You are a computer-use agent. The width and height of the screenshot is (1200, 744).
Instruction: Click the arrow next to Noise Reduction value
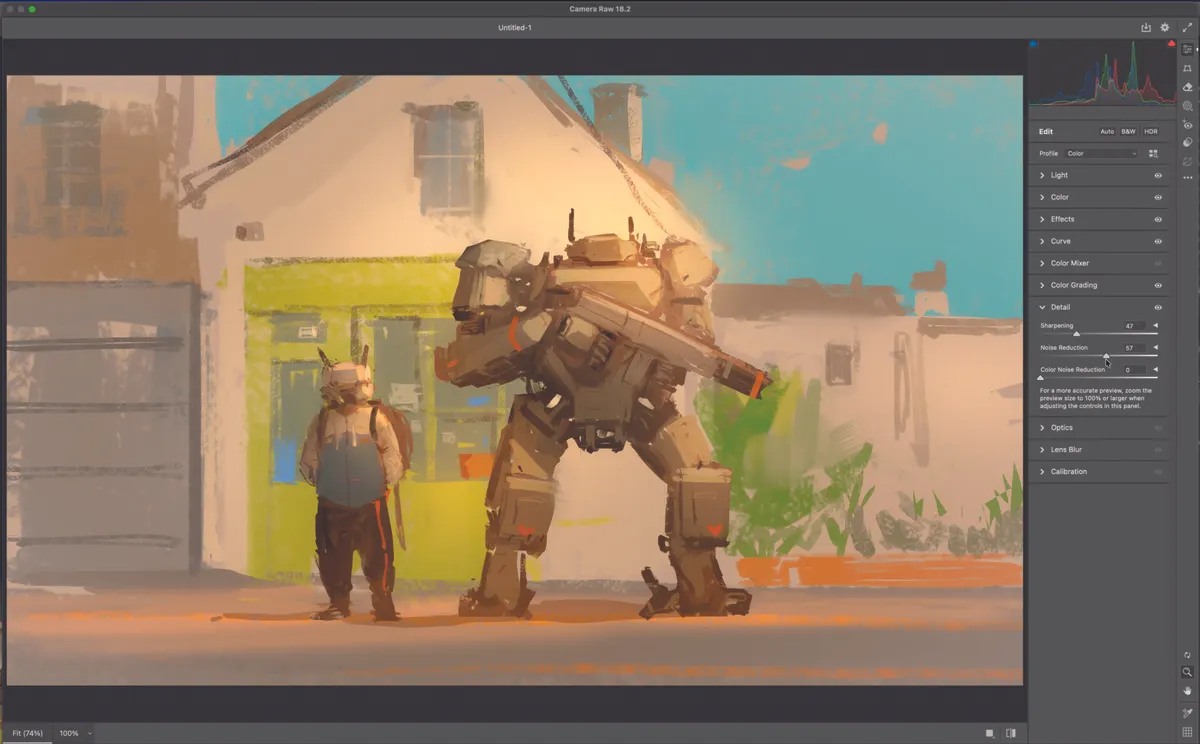point(1156,347)
